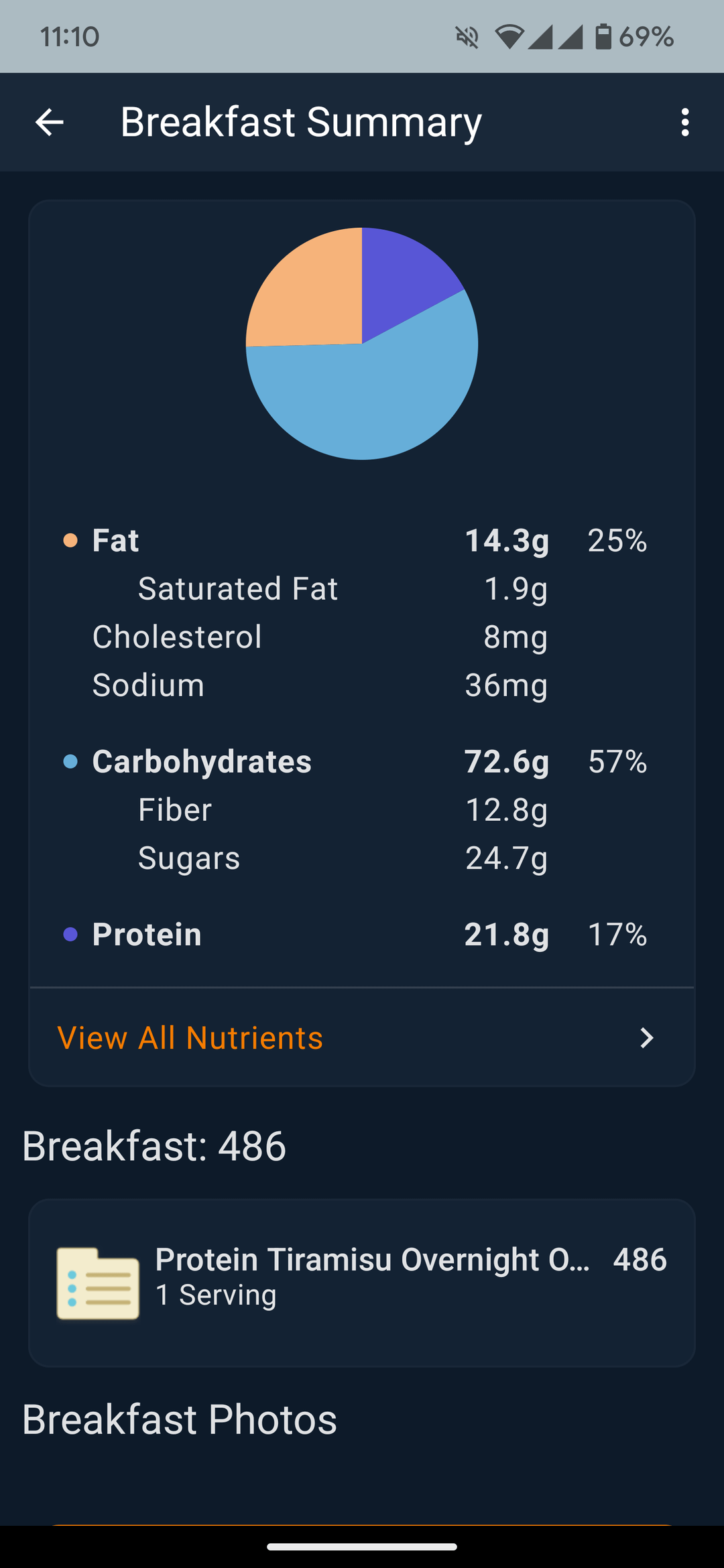724x1568 pixels.
Task: Tap the back arrow icon
Action: coord(49,123)
